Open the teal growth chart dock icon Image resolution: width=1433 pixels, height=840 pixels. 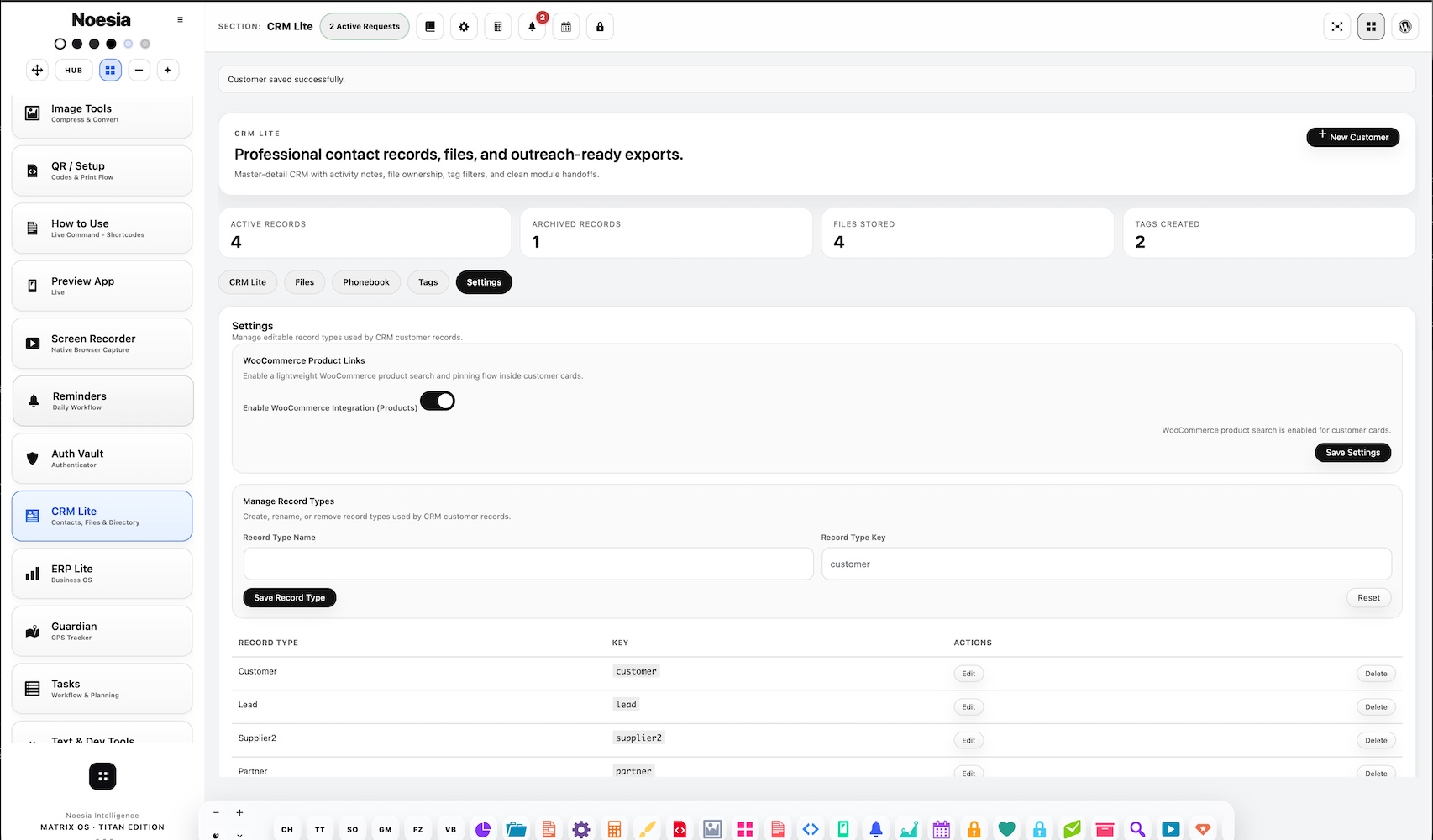909,829
